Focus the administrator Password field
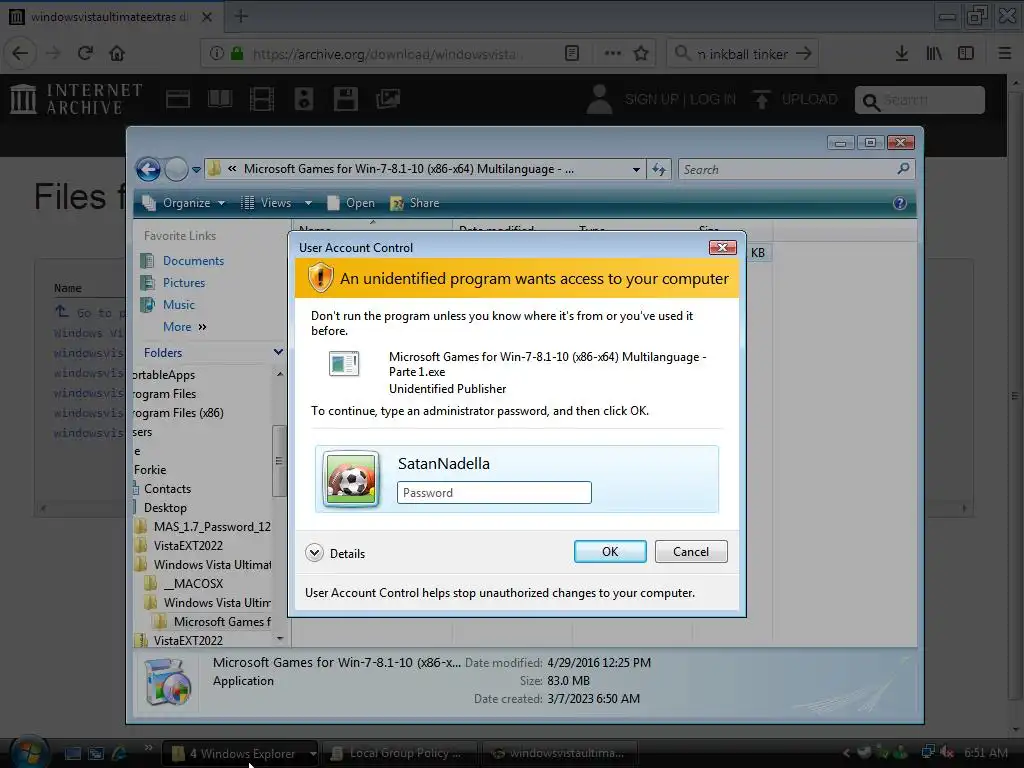1024x768 pixels. point(494,492)
